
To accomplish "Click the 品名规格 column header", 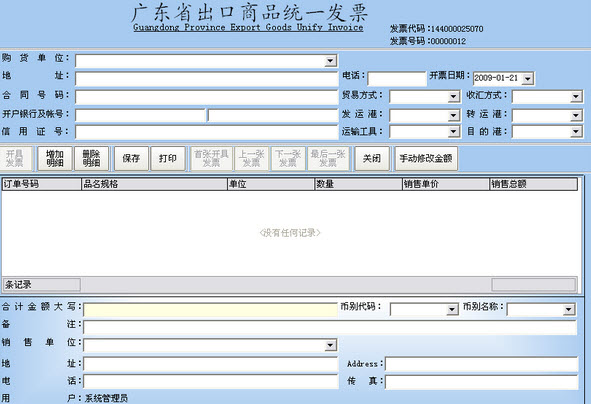I will (154, 184).
